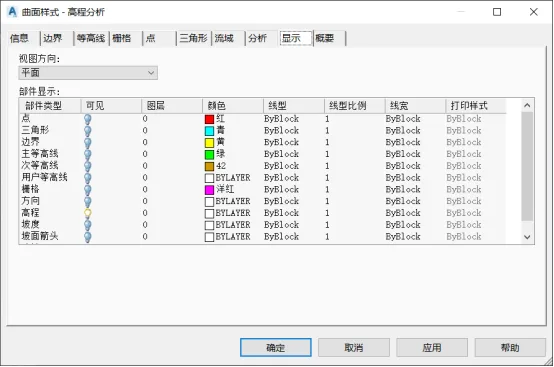Viewport: 554px width, 367px height.
Task: Pick the color 42 swatch for 次等高线
Action: click(x=210, y=166)
